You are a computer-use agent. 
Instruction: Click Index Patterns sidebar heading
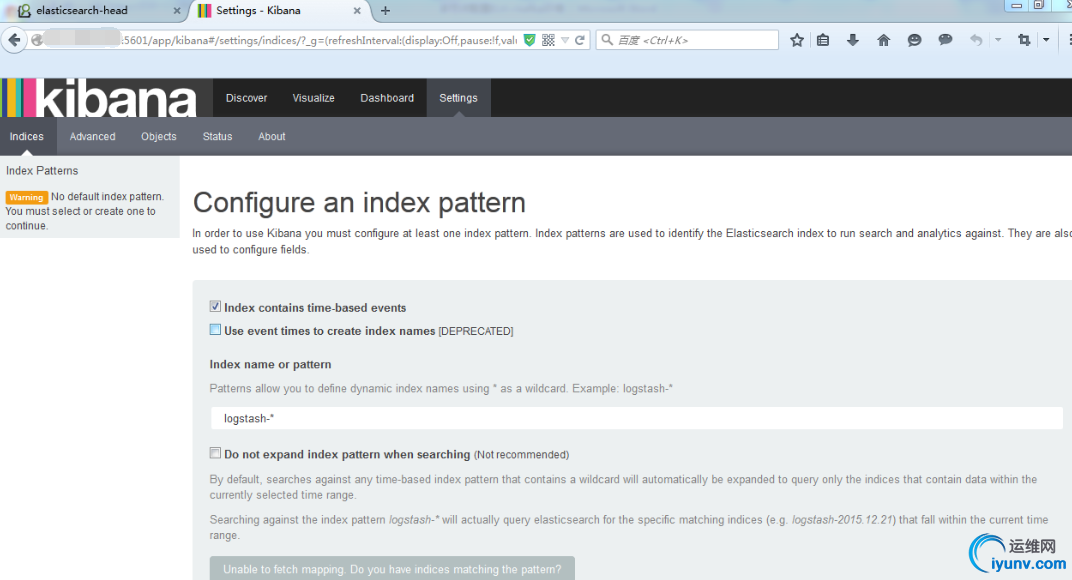pyautogui.click(x=42, y=170)
